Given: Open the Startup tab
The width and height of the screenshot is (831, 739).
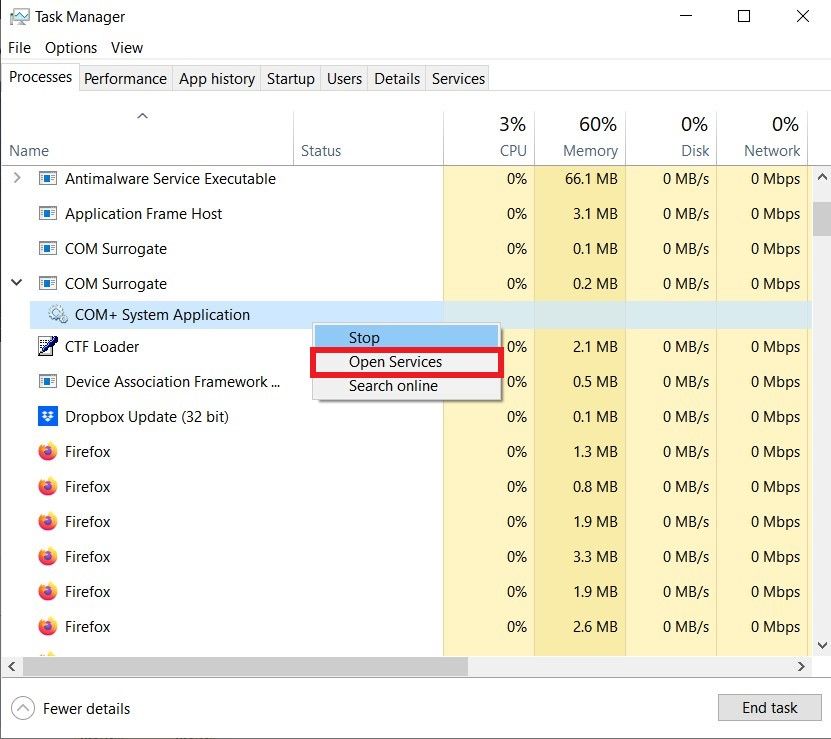Looking at the screenshot, I should pyautogui.click(x=290, y=79).
